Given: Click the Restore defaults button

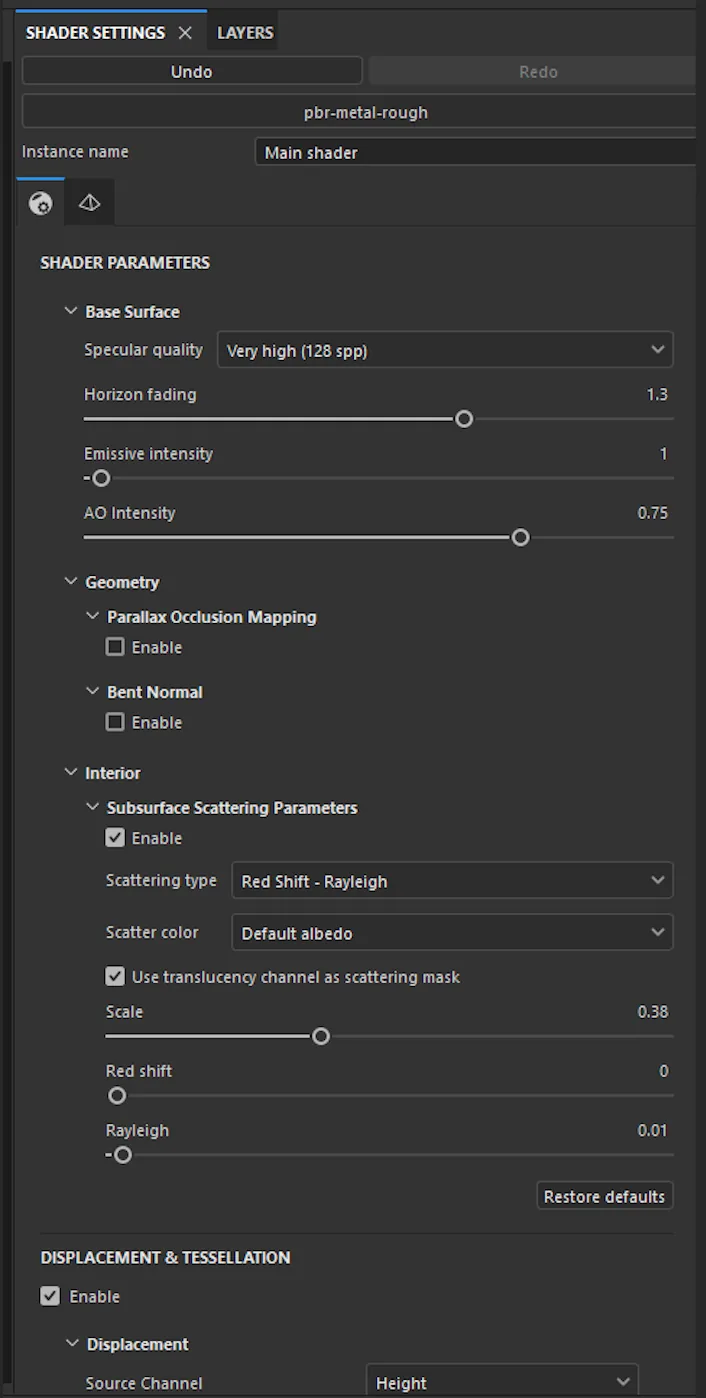Looking at the screenshot, I should coord(604,1196).
